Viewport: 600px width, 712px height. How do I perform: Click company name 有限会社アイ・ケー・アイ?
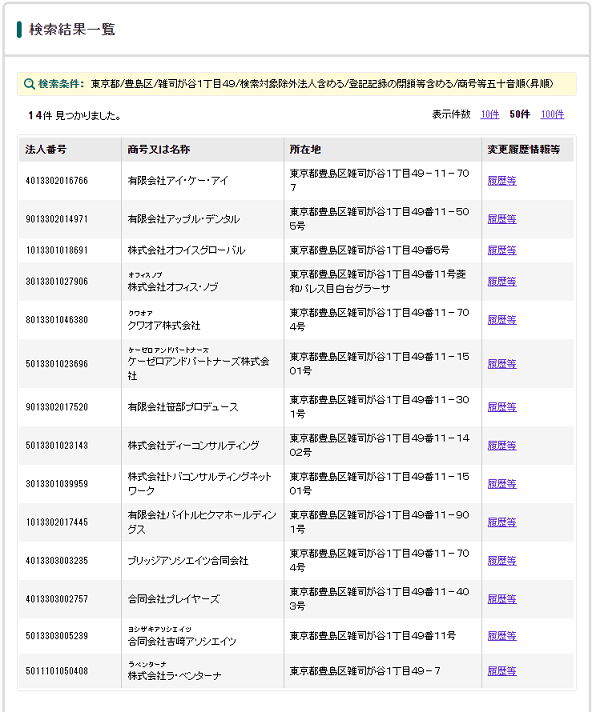(x=178, y=181)
